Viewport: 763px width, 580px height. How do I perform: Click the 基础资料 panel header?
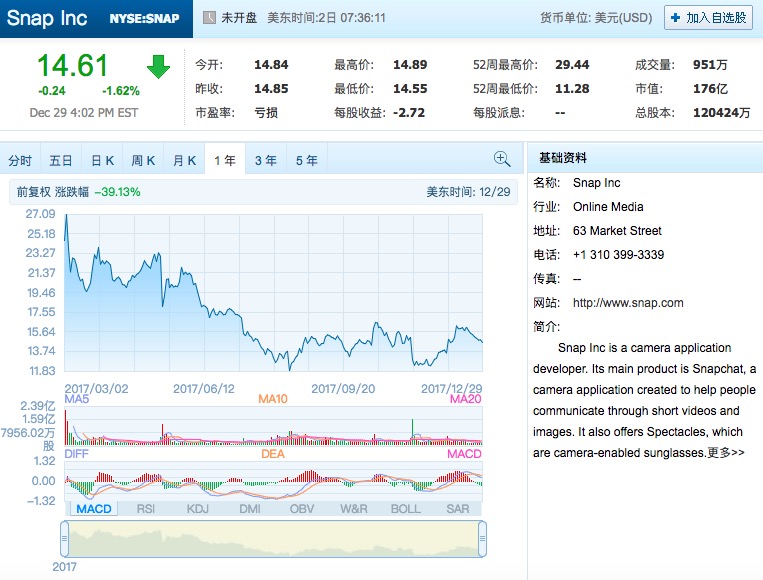563,158
